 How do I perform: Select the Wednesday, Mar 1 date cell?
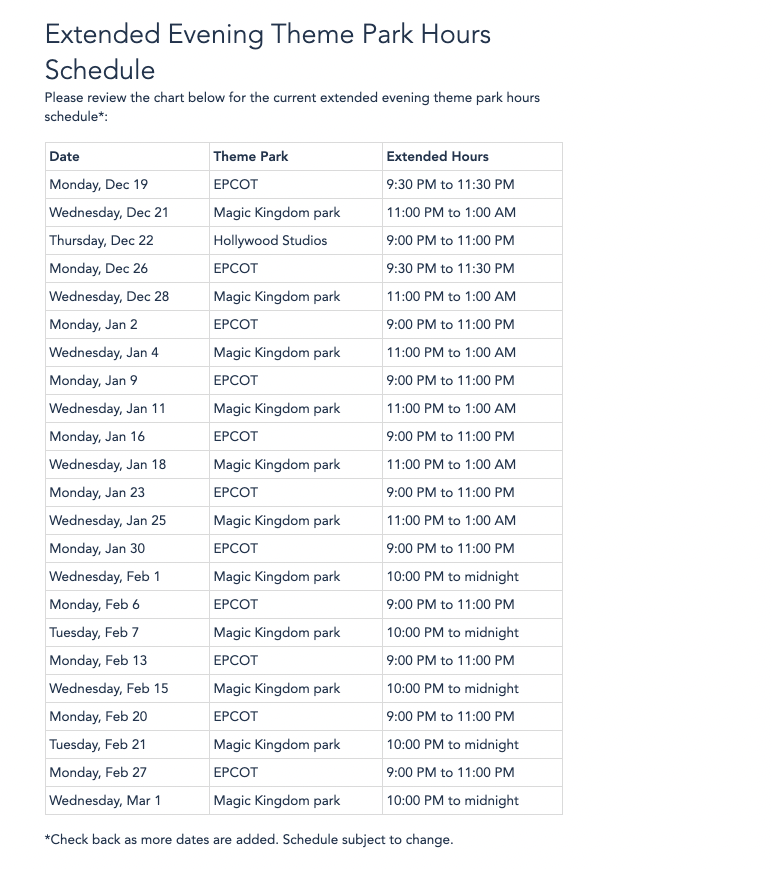(x=105, y=801)
